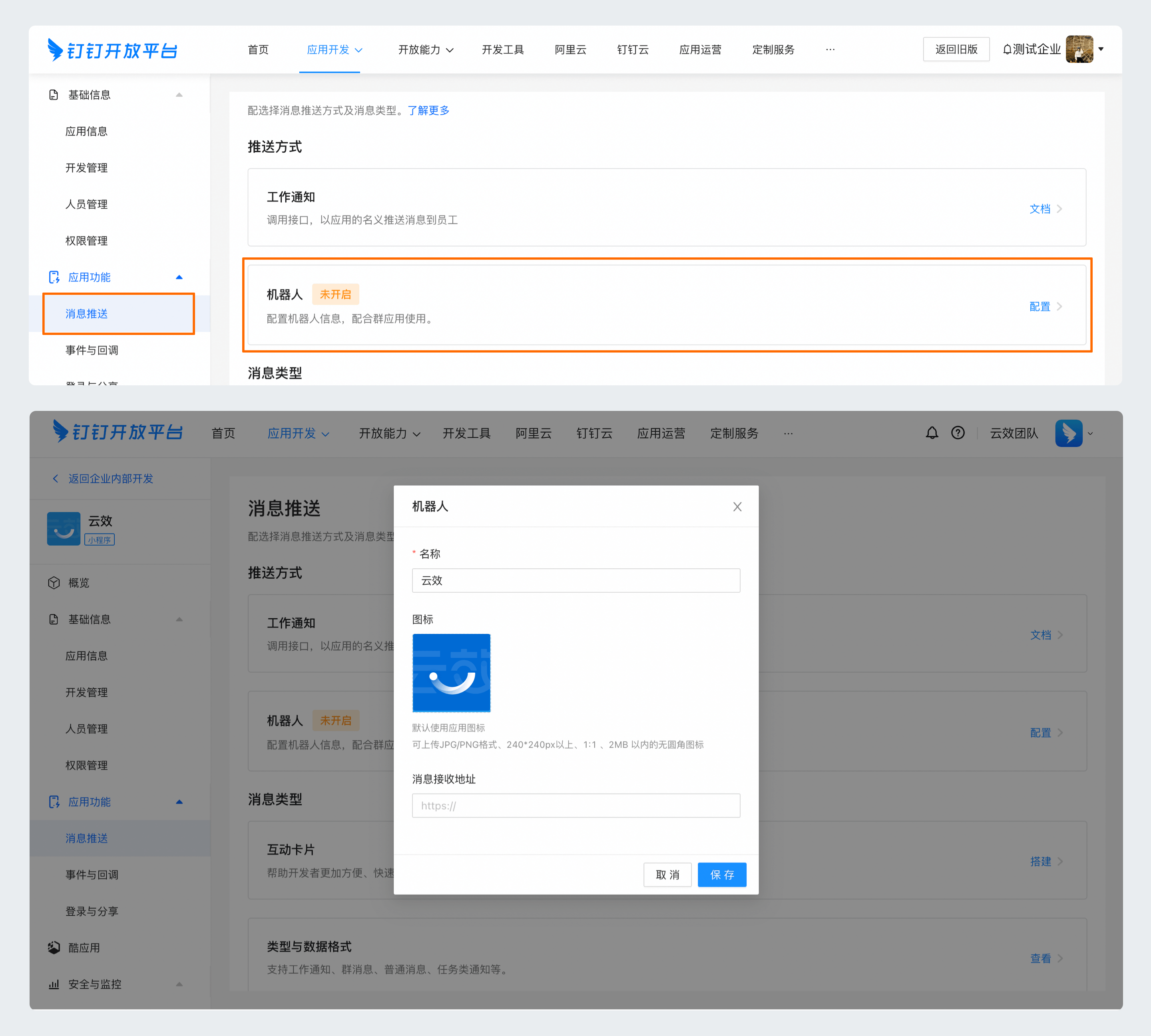Click the 返回企业内部开发 link
1151x1036 pixels.
(x=111, y=479)
